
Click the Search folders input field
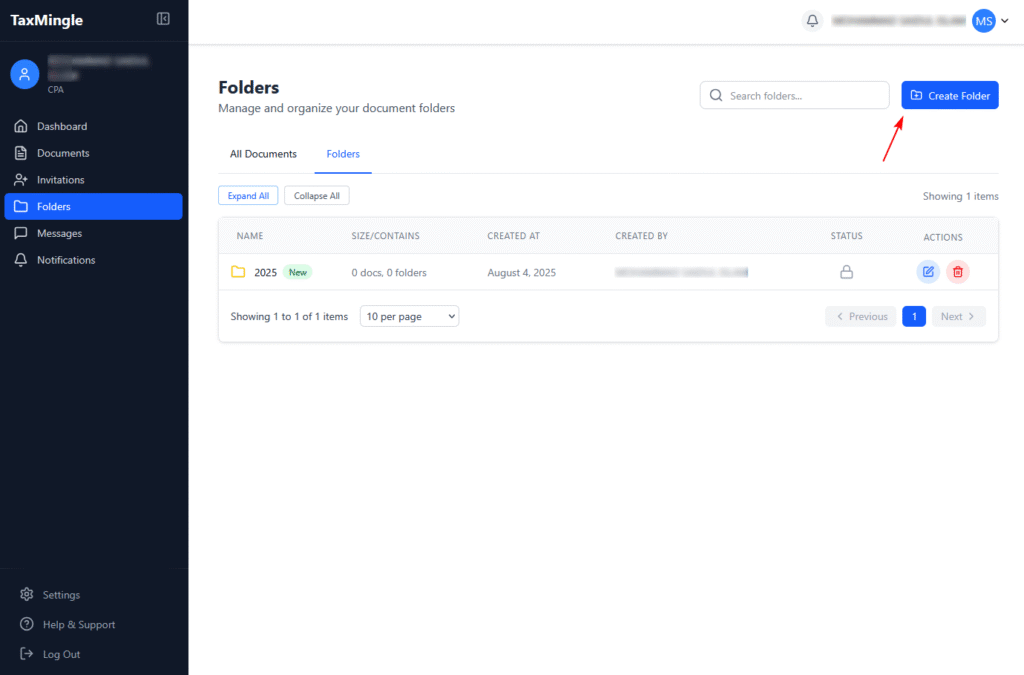click(794, 95)
